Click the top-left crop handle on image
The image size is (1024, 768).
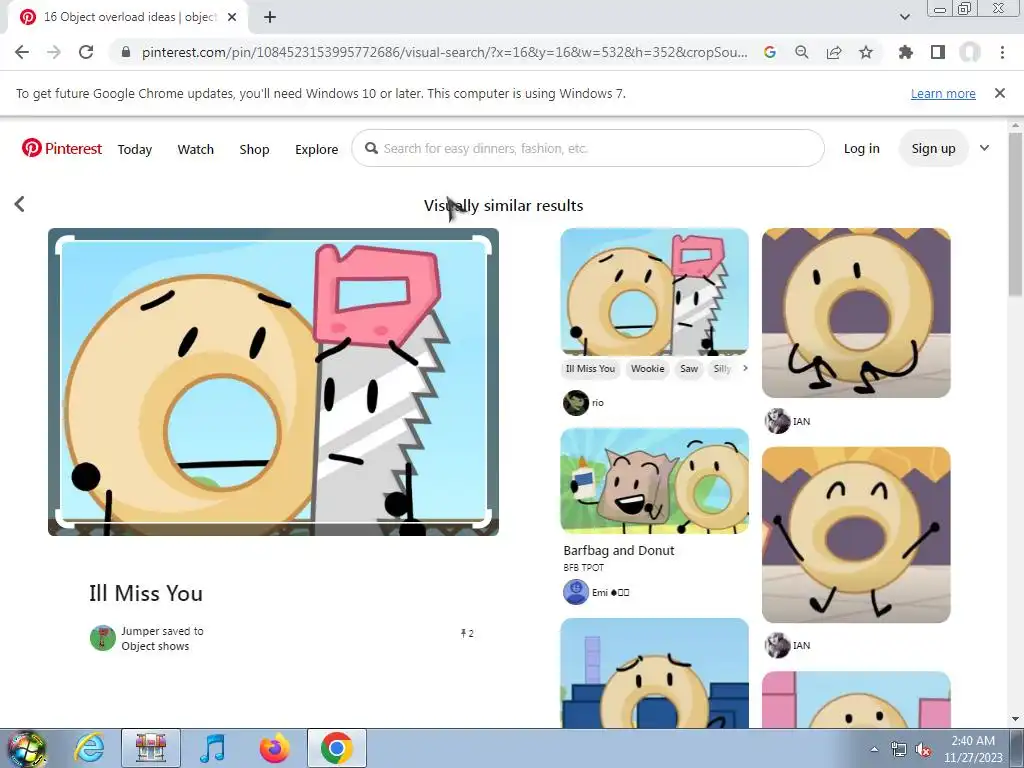tap(63, 243)
